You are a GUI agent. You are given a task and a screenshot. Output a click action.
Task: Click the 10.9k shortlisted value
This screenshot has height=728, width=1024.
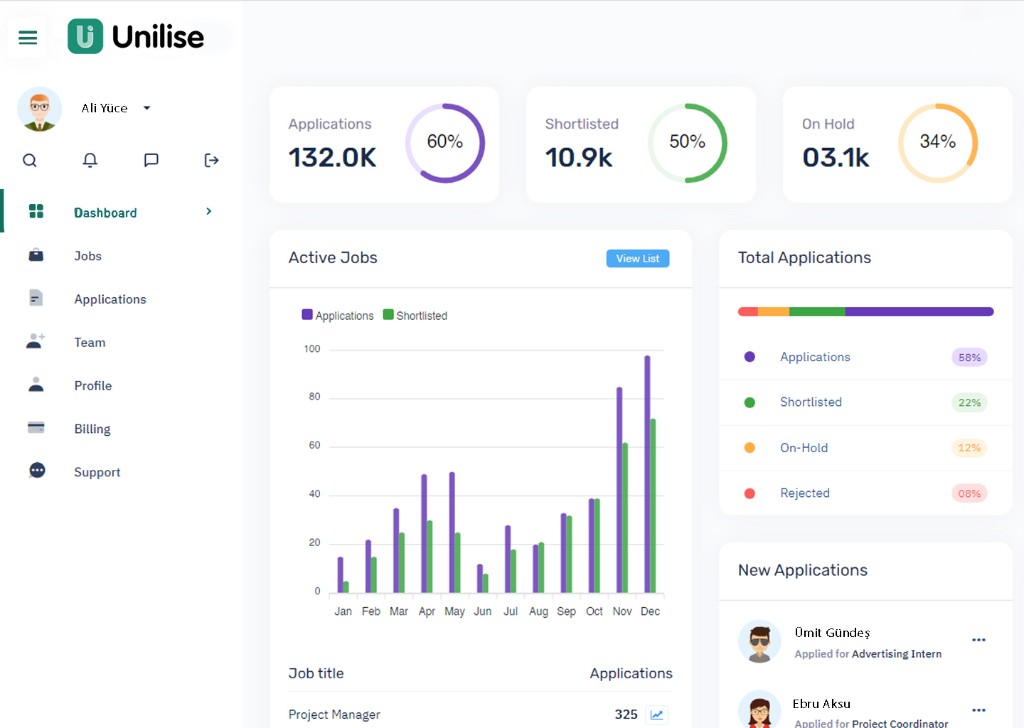(579, 157)
